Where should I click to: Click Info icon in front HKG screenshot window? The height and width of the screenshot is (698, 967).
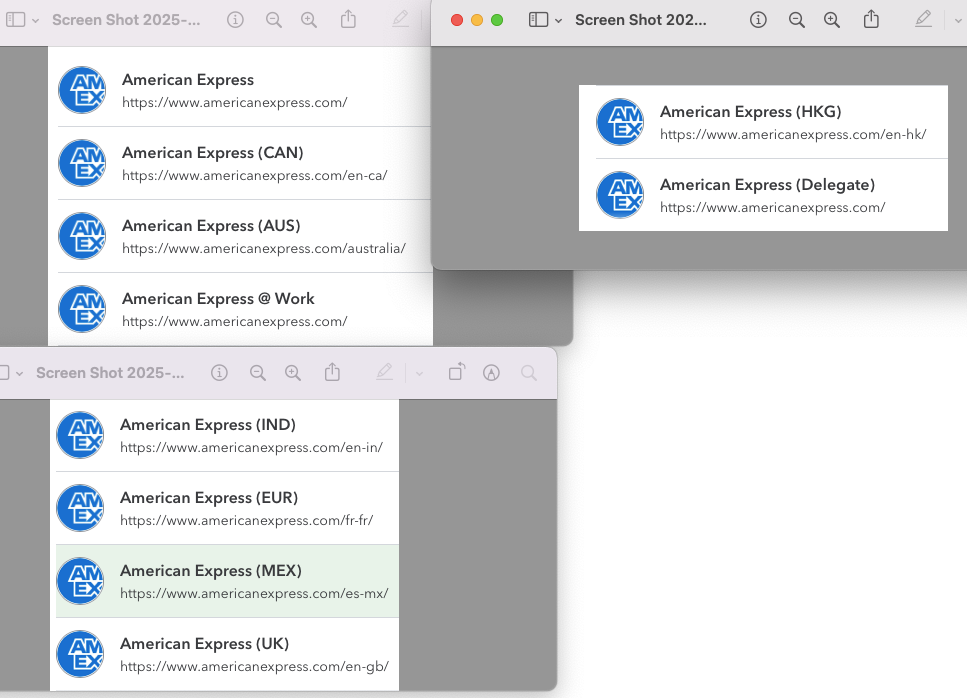pyautogui.click(x=758, y=20)
